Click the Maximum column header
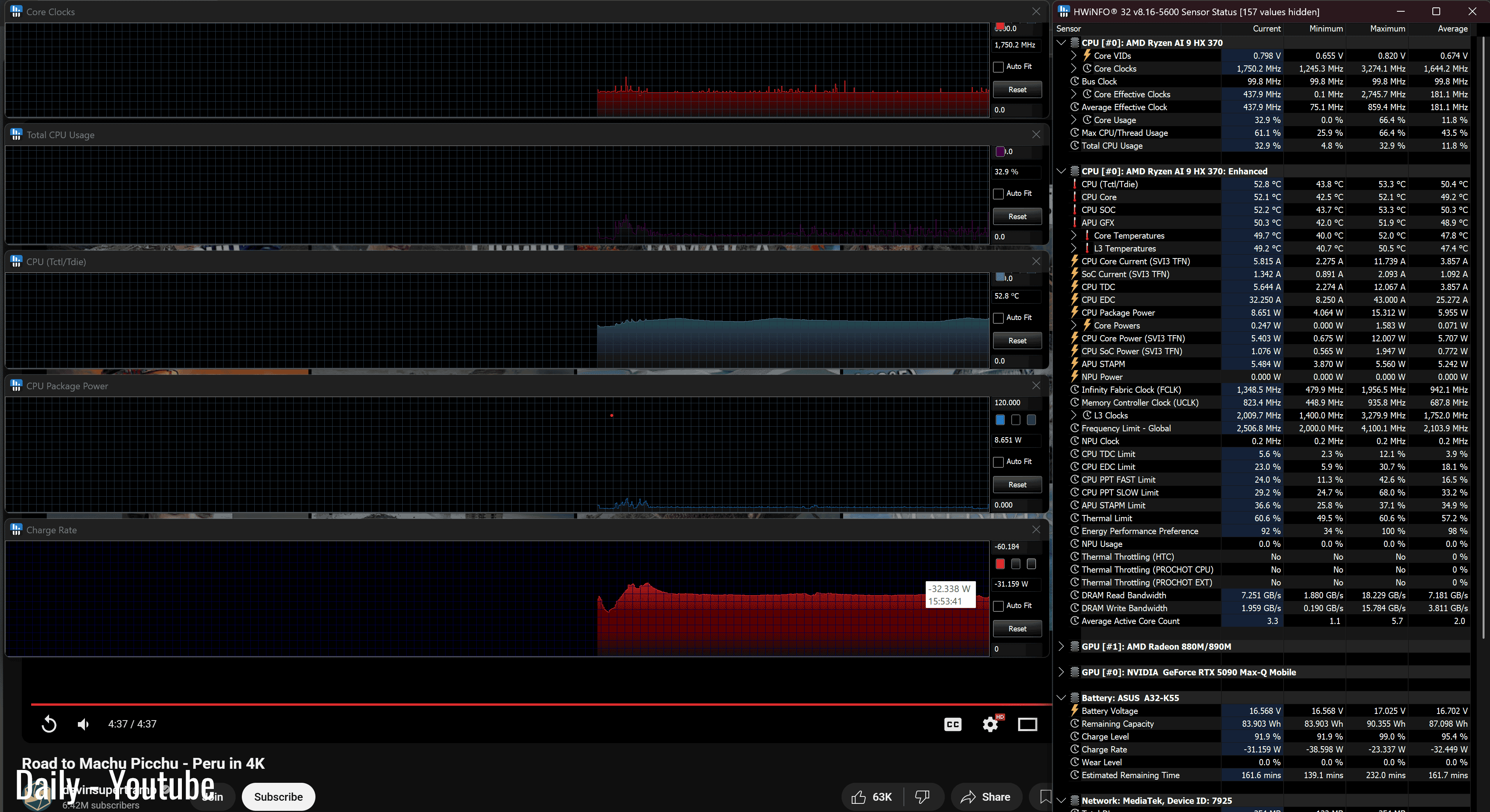 [x=1387, y=28]
